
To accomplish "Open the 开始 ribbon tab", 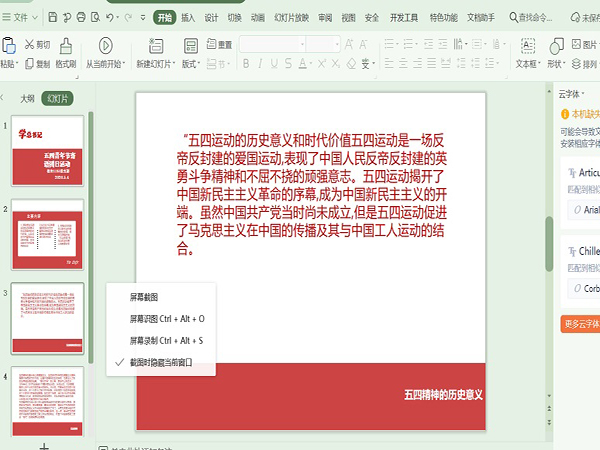I will (x=165, y=17).
